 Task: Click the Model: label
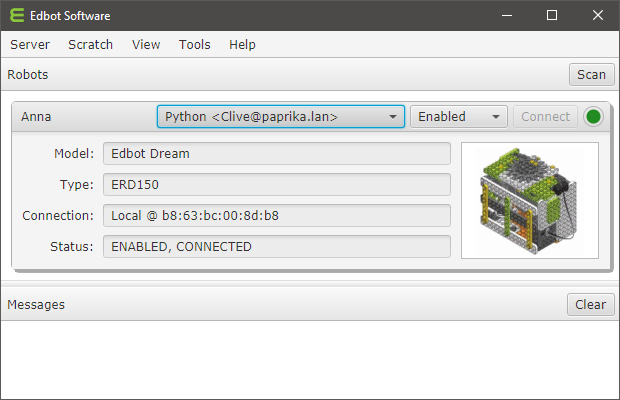74,153
